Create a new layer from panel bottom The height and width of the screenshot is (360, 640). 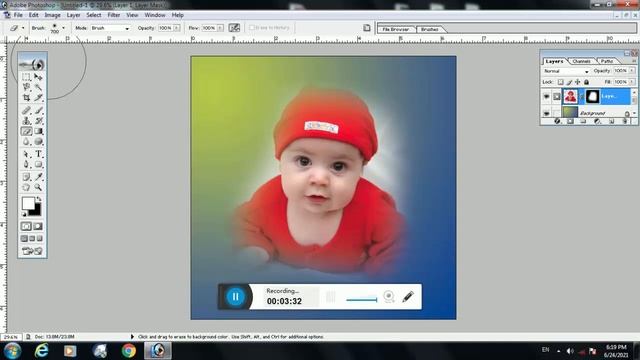611,122
